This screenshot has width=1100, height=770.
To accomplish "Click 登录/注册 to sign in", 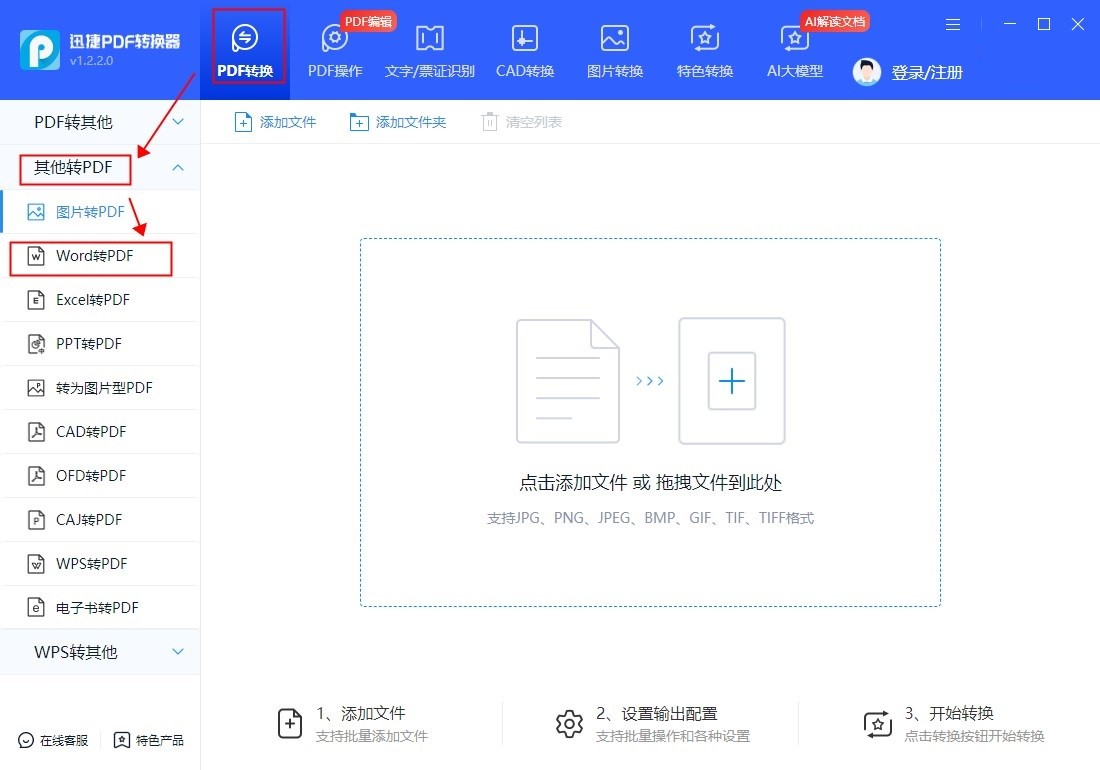I will [x=925, y=71].
